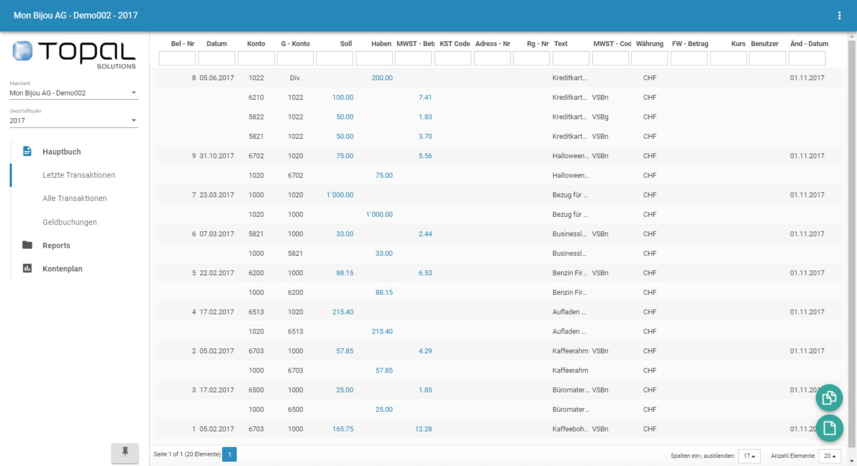Open the Mandant dropdown
The height and width of the screenshot is (466, 857).
coord(74,93)
